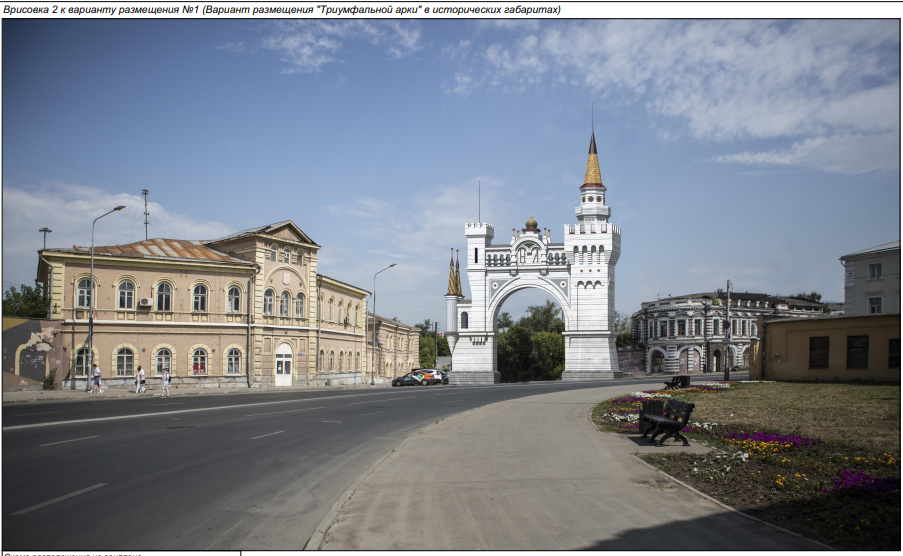The image size is (903, 556).
Task: Click the pedestrians walking on the left sidewalk
Action: tap(139, 379)
